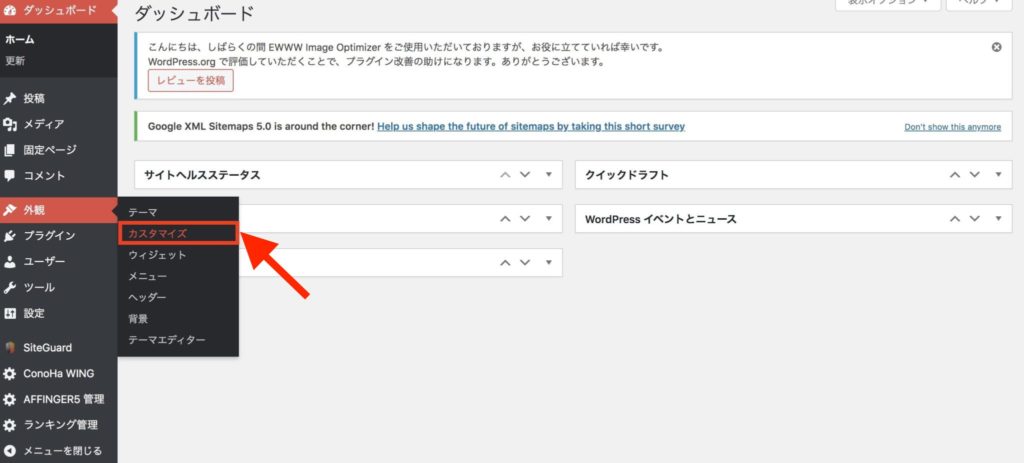The width and height of the screenshot is (1024, 463).
Task: Move サイトヘルスステータス panel up
Action: pos(505,175)
